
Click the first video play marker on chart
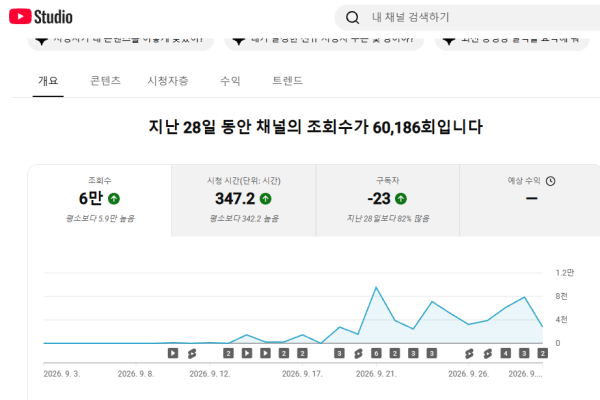click(173, 353)
